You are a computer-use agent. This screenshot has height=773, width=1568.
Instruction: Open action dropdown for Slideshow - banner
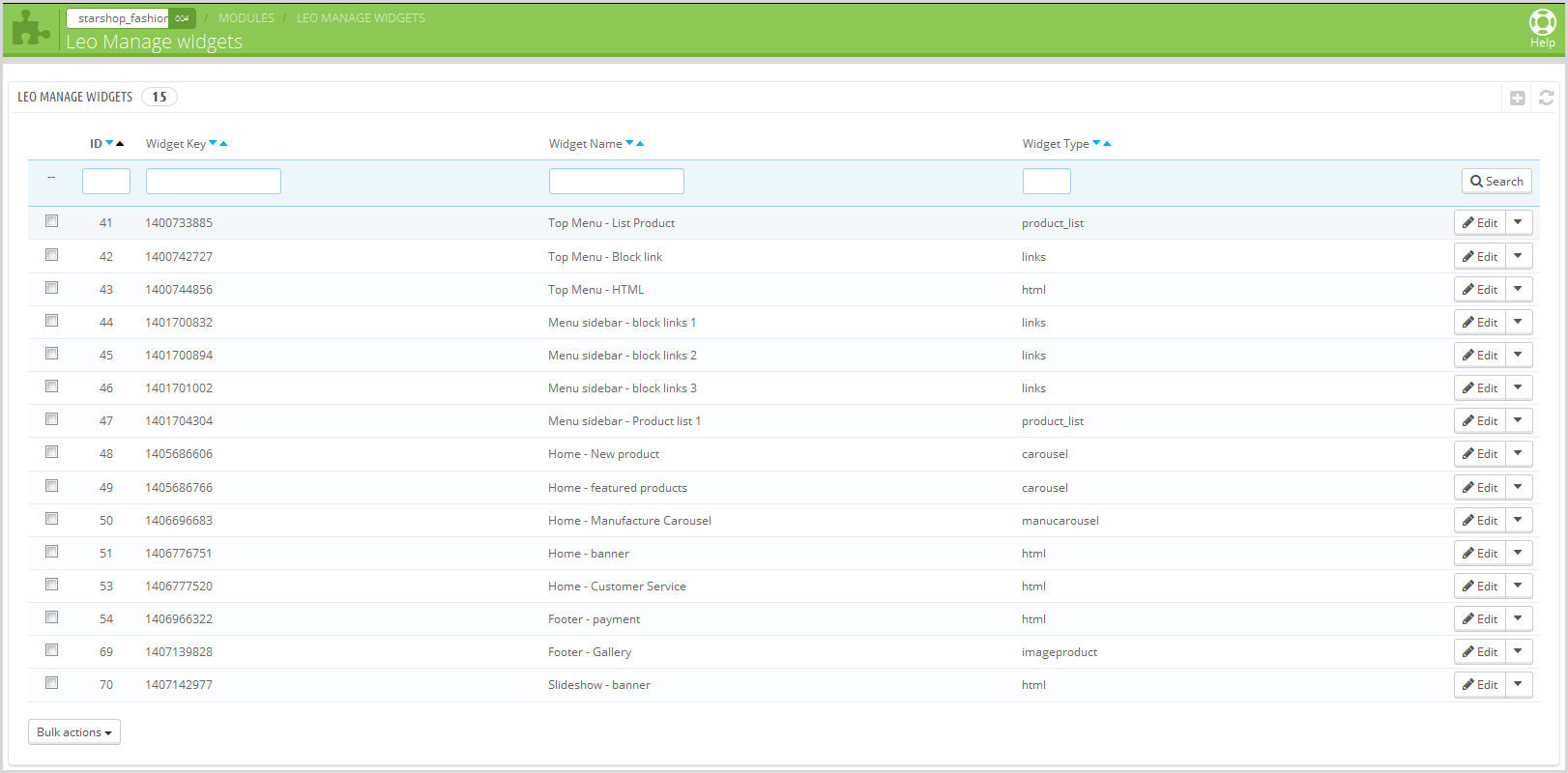(x=1519, y=684)
